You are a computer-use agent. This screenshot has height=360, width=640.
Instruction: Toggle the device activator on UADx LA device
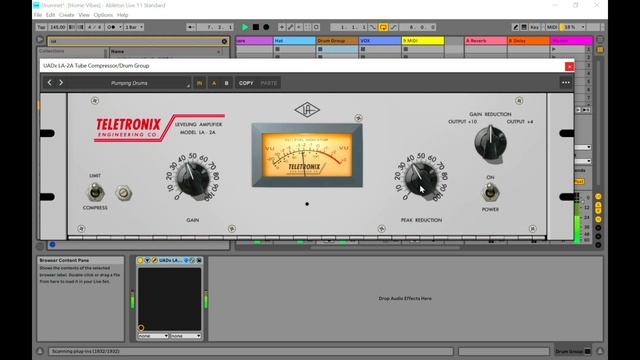coord(140,260)
